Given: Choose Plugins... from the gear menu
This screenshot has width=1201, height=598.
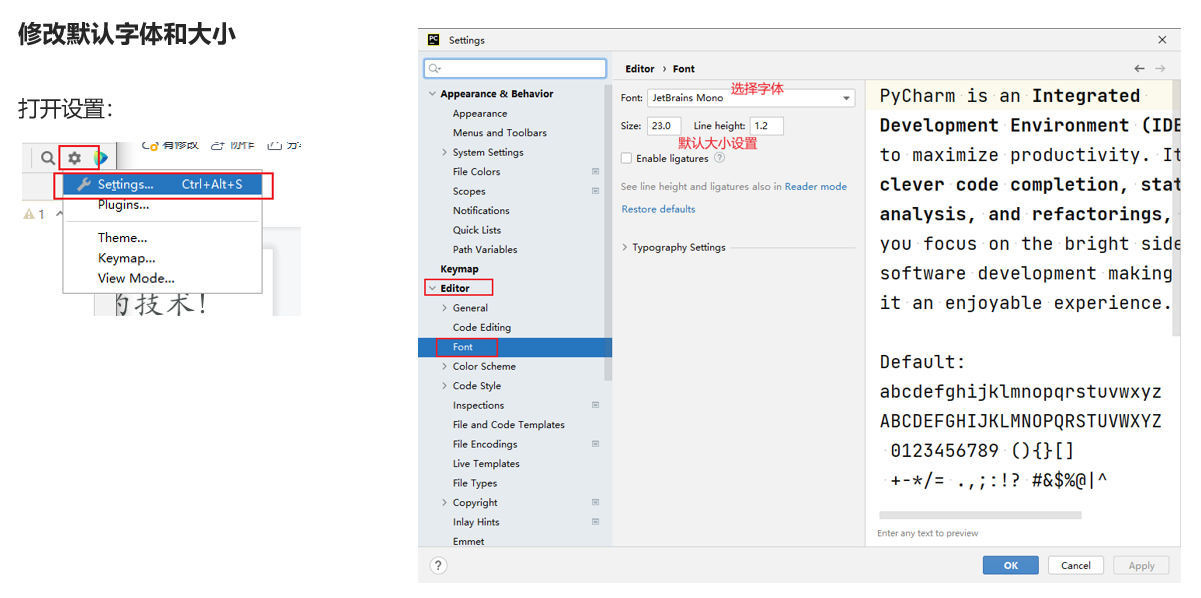Looking at the screenshot, I should 123,205.
